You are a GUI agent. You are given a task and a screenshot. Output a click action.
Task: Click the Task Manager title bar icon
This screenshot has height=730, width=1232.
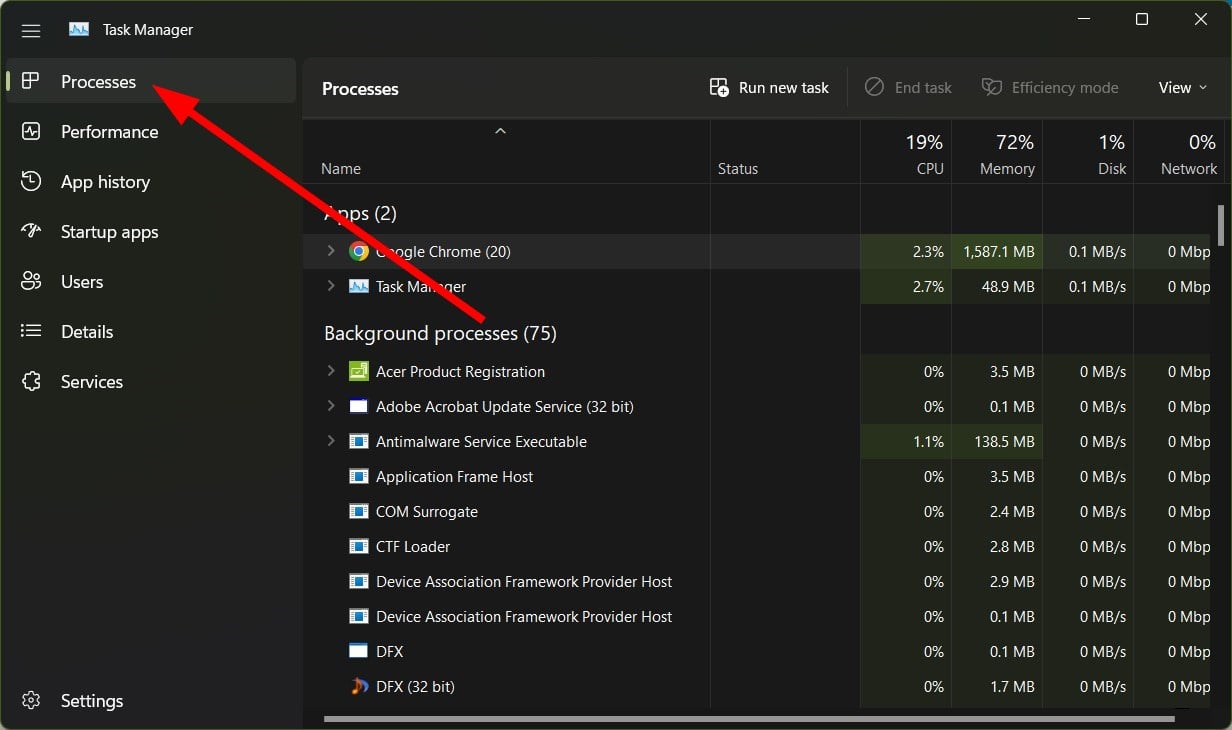point(79,29)
